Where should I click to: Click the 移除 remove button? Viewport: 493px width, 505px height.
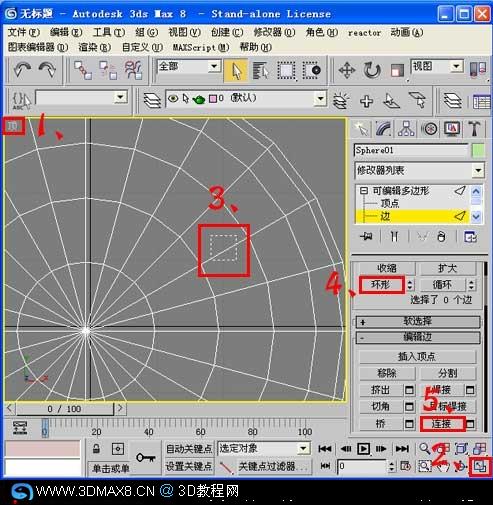coord(387,373)
